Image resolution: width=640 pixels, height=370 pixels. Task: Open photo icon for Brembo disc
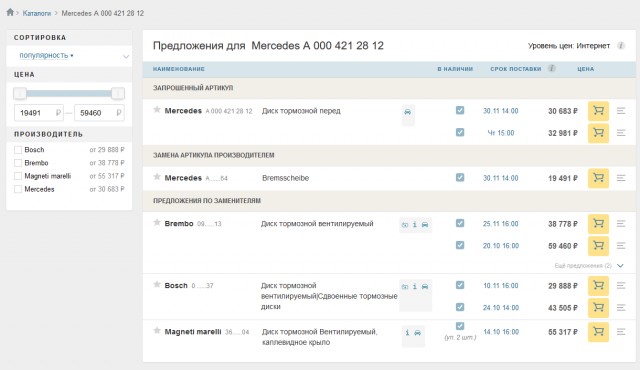click(x=405, y=225)
